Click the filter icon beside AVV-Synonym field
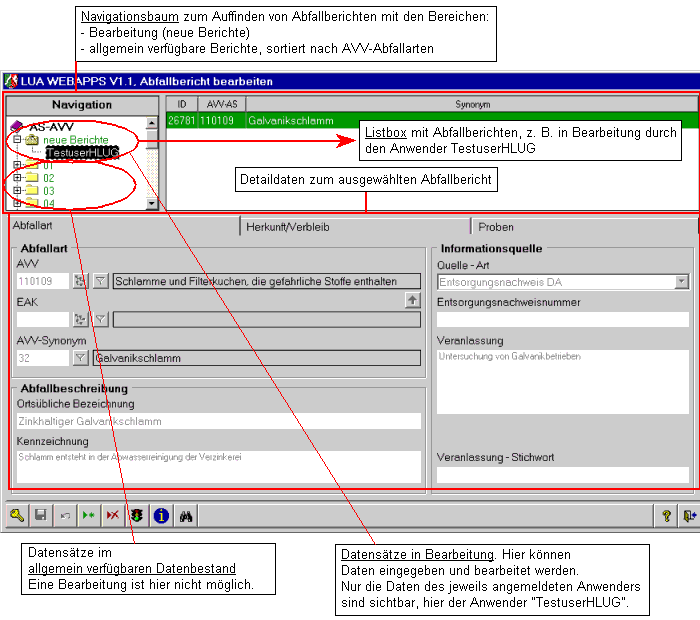700x620 pixels. click(x=81, y=358)
